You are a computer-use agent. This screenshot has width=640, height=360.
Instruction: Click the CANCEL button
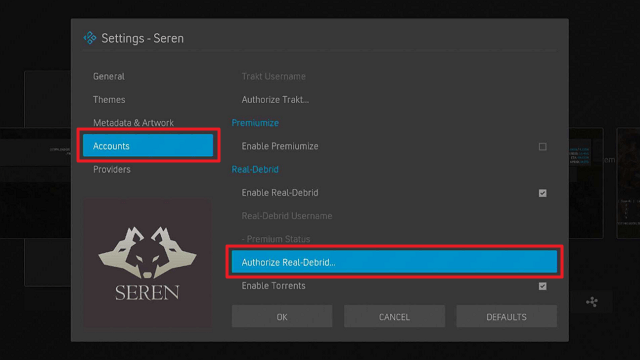click(394, 316)
